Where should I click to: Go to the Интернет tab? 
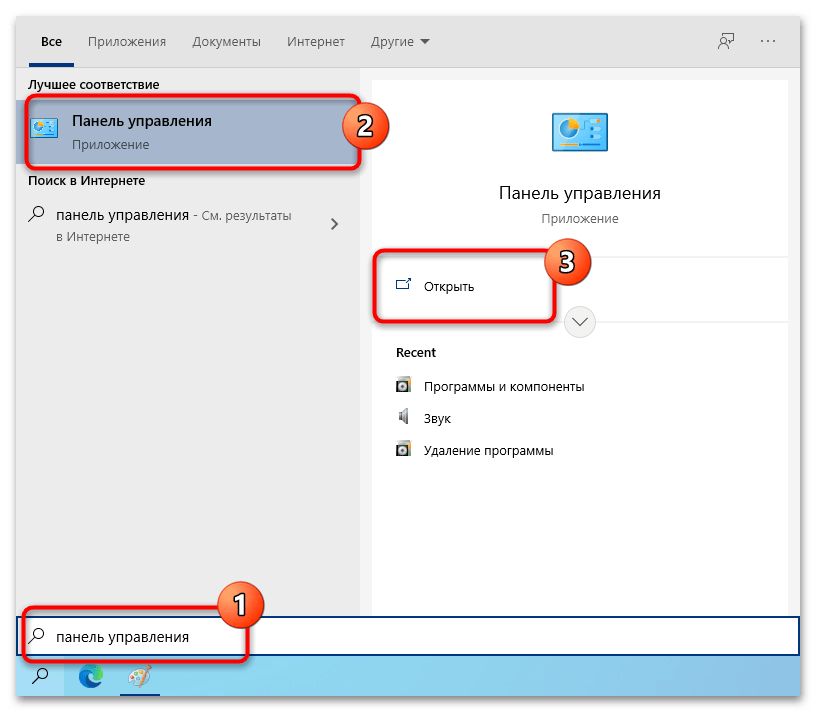pos(316,42)
